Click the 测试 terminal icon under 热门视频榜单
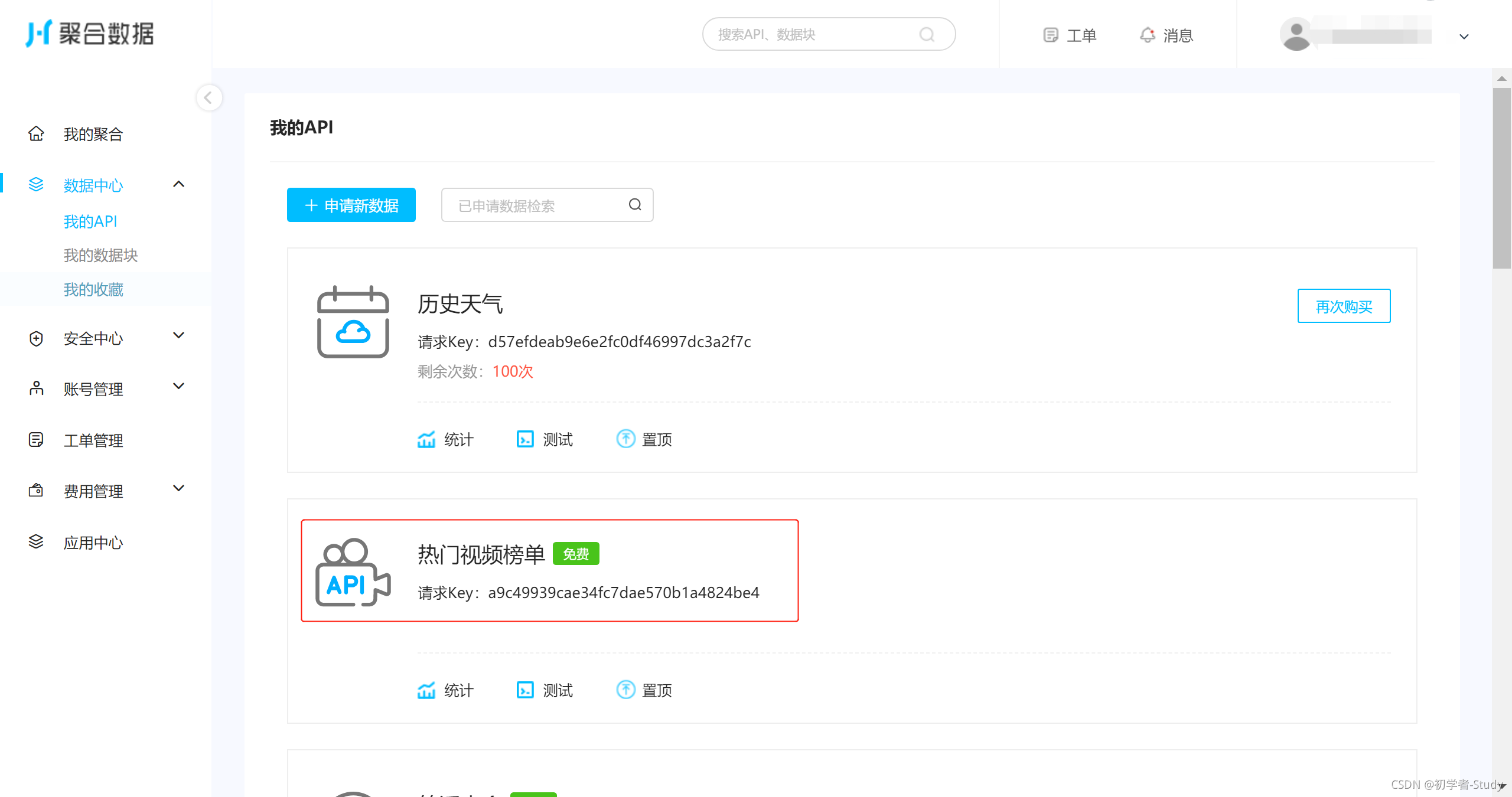 click(525, 690)
